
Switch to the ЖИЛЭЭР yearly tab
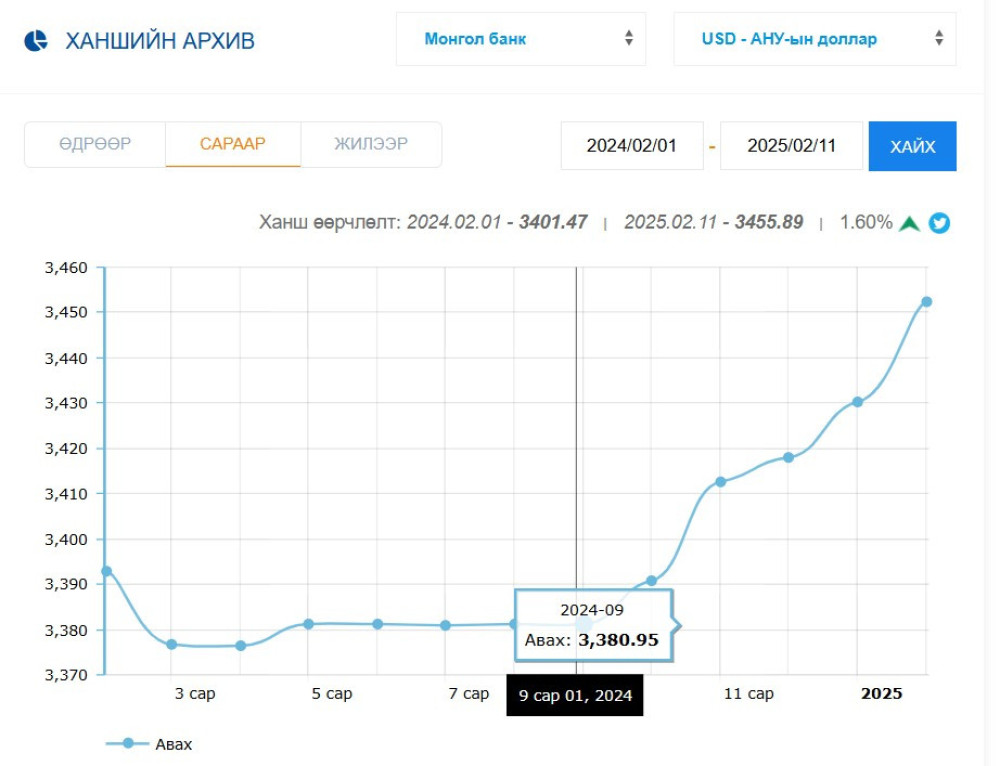click(x=371, y=144)
